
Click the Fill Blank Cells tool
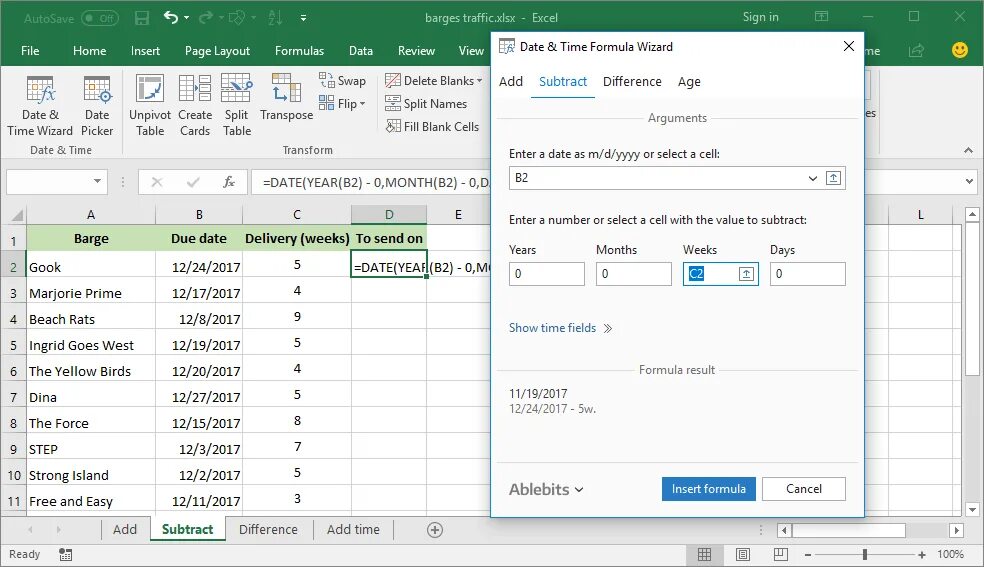pos(432,127)
